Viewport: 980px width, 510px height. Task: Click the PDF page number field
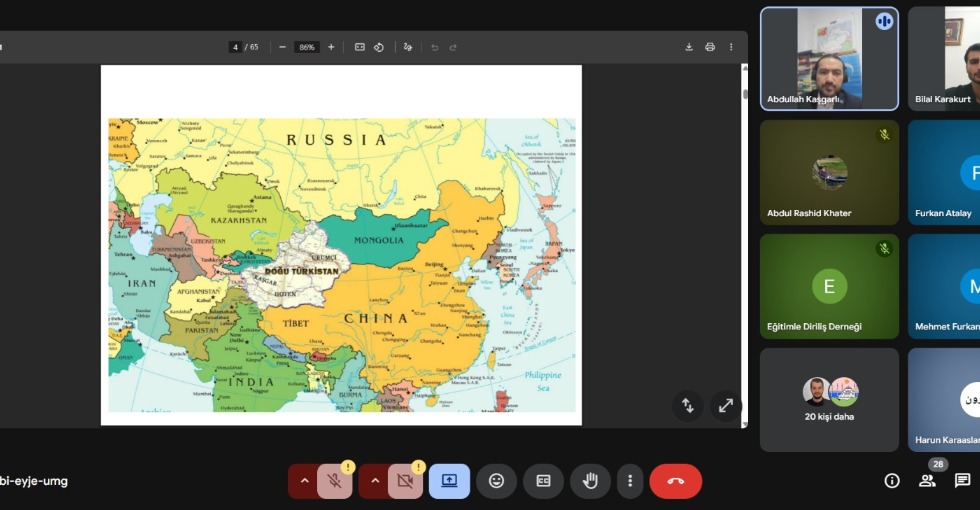pyautogui.click(x=235, y=47)
